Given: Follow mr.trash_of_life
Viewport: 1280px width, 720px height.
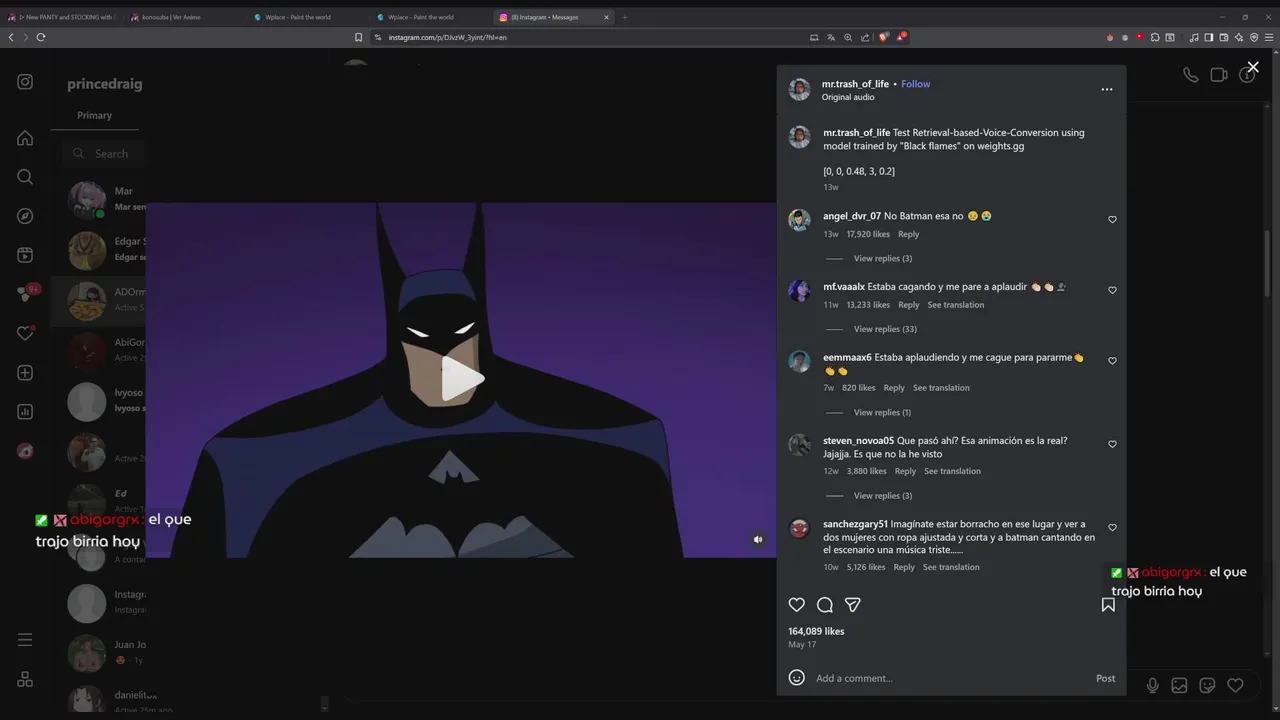Looking at the screenshot, I should tap(915, 84).
